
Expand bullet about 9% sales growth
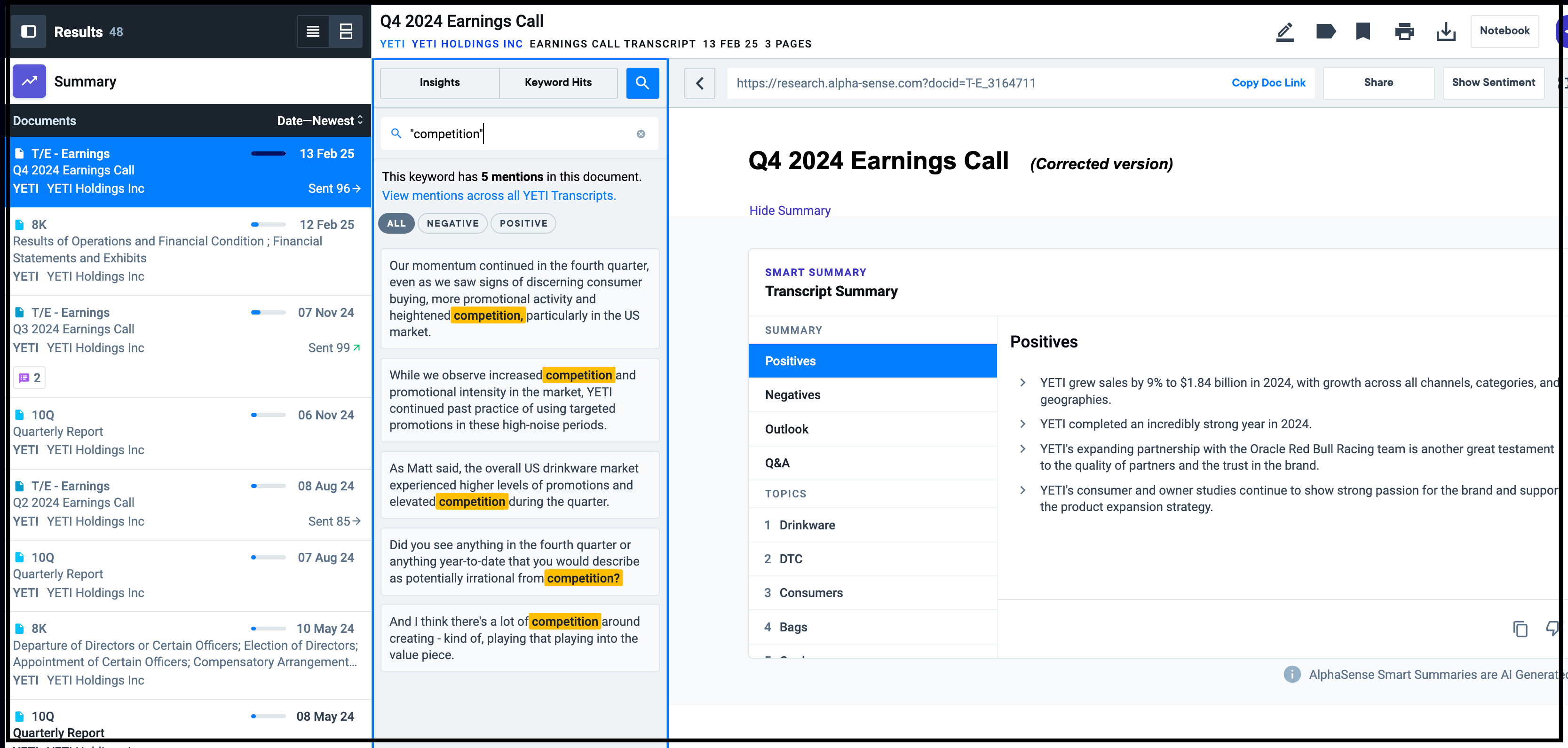1022,383
